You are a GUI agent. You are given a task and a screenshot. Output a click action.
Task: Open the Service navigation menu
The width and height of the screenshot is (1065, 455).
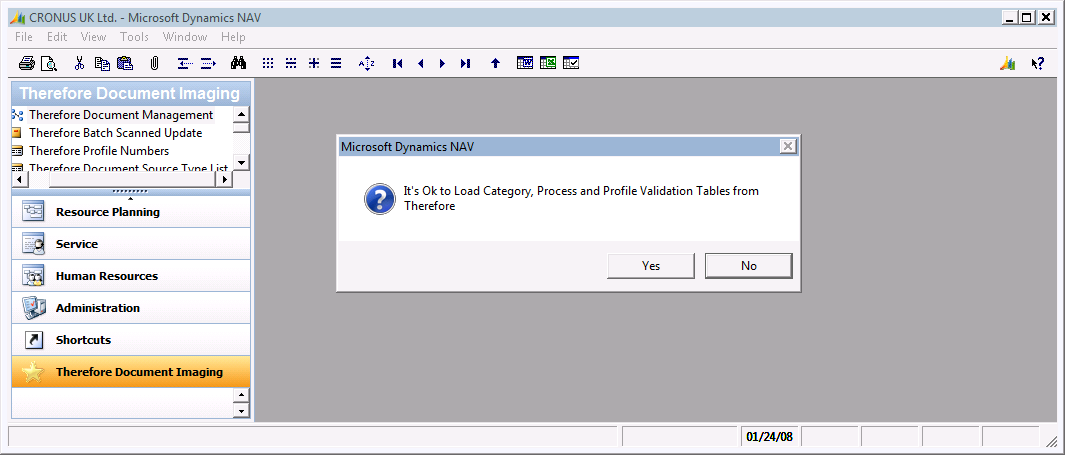click(x=131, y=244)
